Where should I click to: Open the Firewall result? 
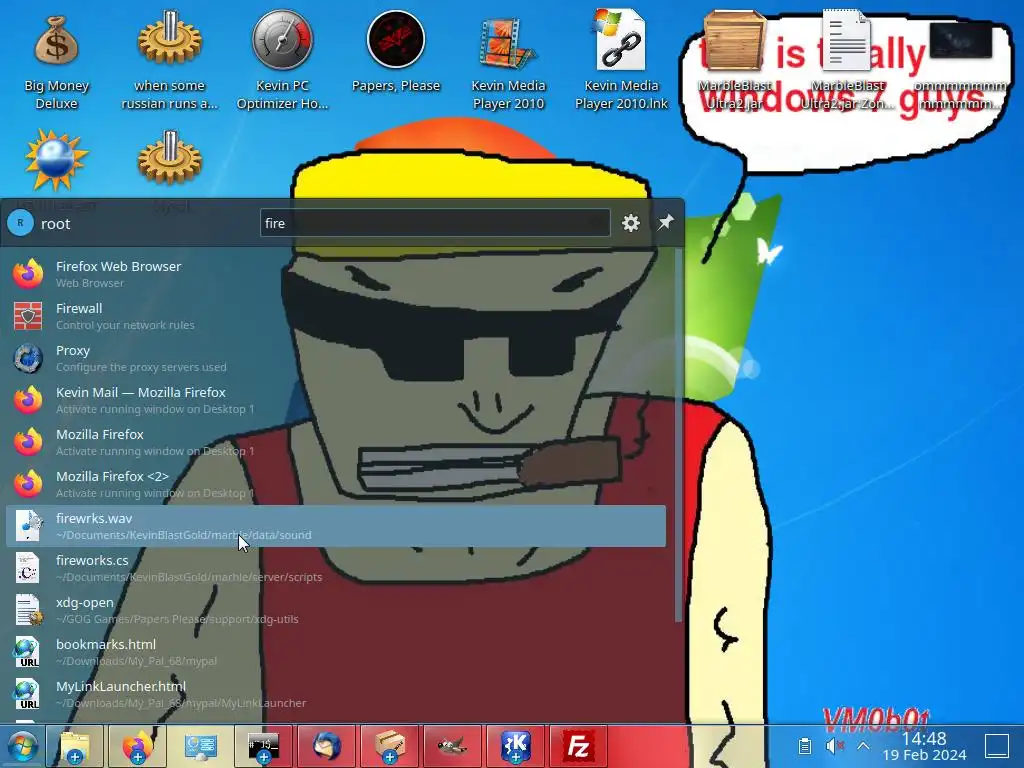(336, 316)
